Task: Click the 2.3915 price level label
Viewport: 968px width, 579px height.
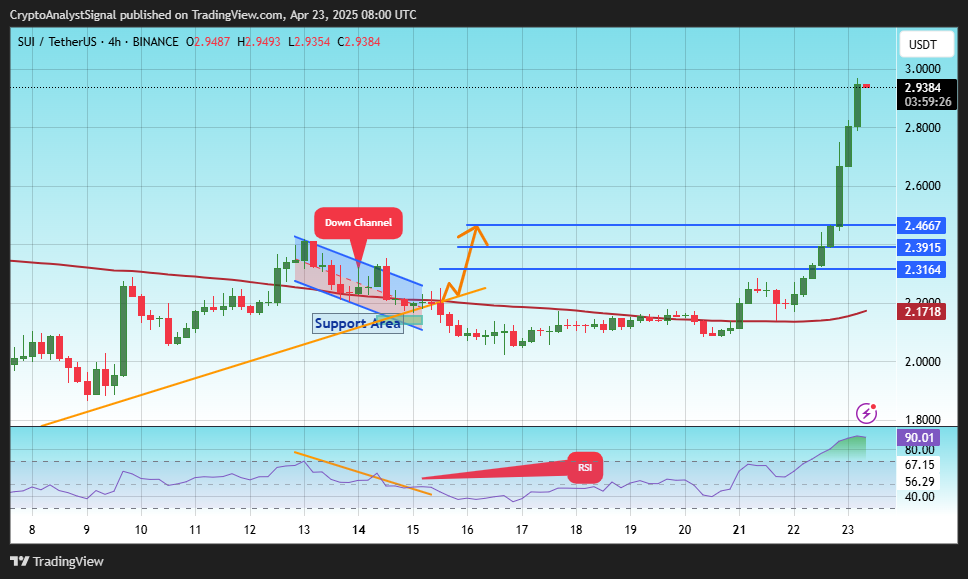Action: [922, 248]
